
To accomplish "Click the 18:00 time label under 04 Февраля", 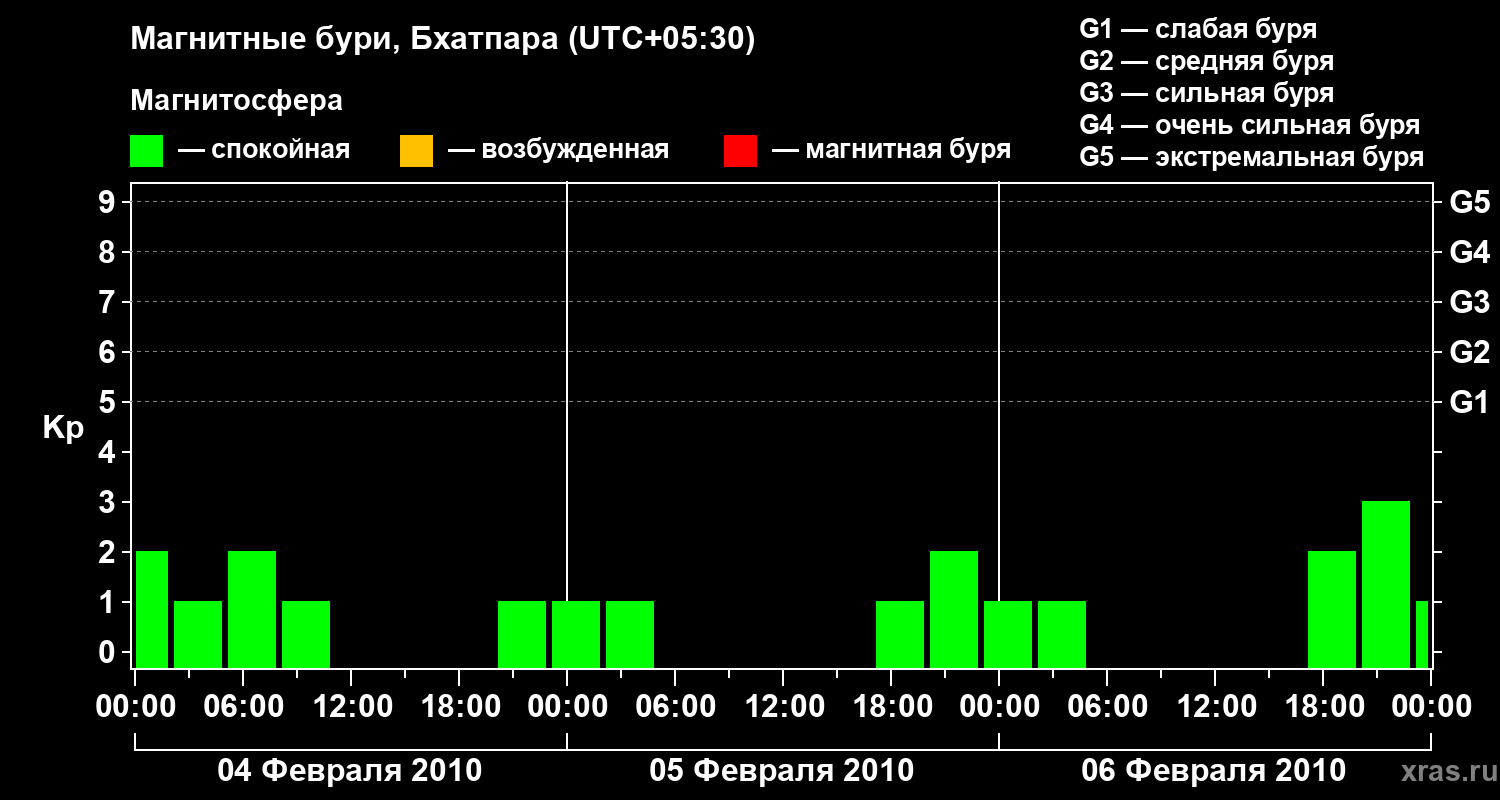I will (x=459, y=707).
